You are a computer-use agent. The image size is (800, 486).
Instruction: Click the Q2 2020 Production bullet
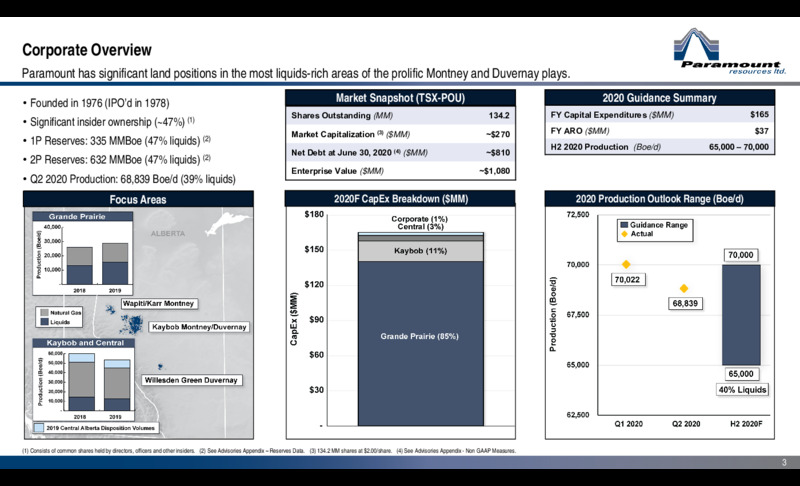pos(129,179)
